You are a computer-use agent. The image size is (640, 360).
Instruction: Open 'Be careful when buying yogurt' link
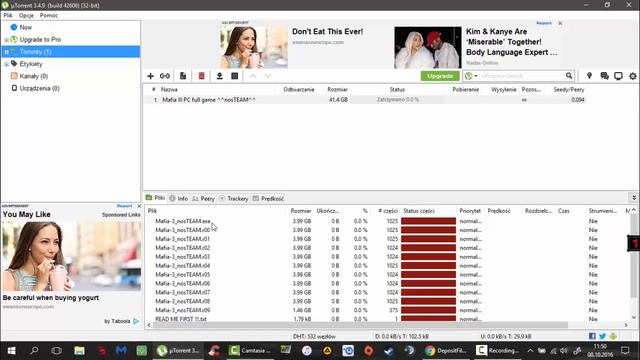[51, 298]
